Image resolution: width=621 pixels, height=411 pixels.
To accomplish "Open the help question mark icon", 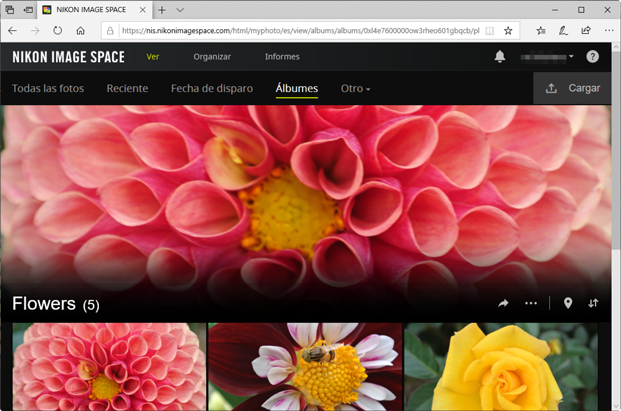I will (x=593, y=57).
